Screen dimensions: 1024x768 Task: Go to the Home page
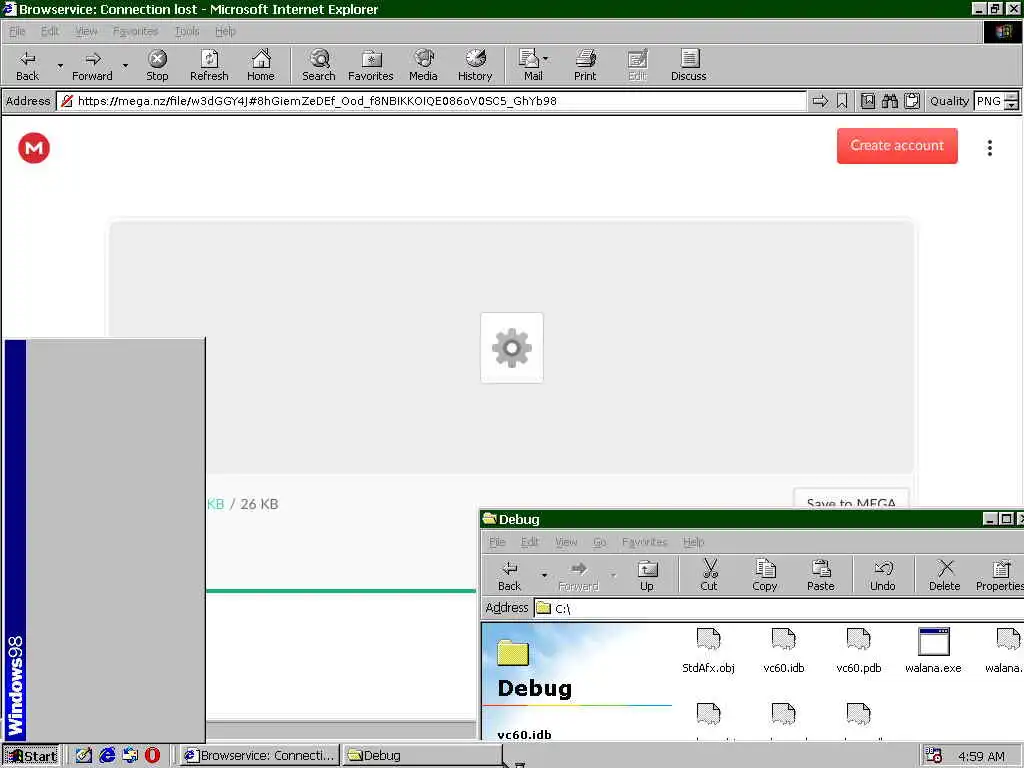(261, 65)
